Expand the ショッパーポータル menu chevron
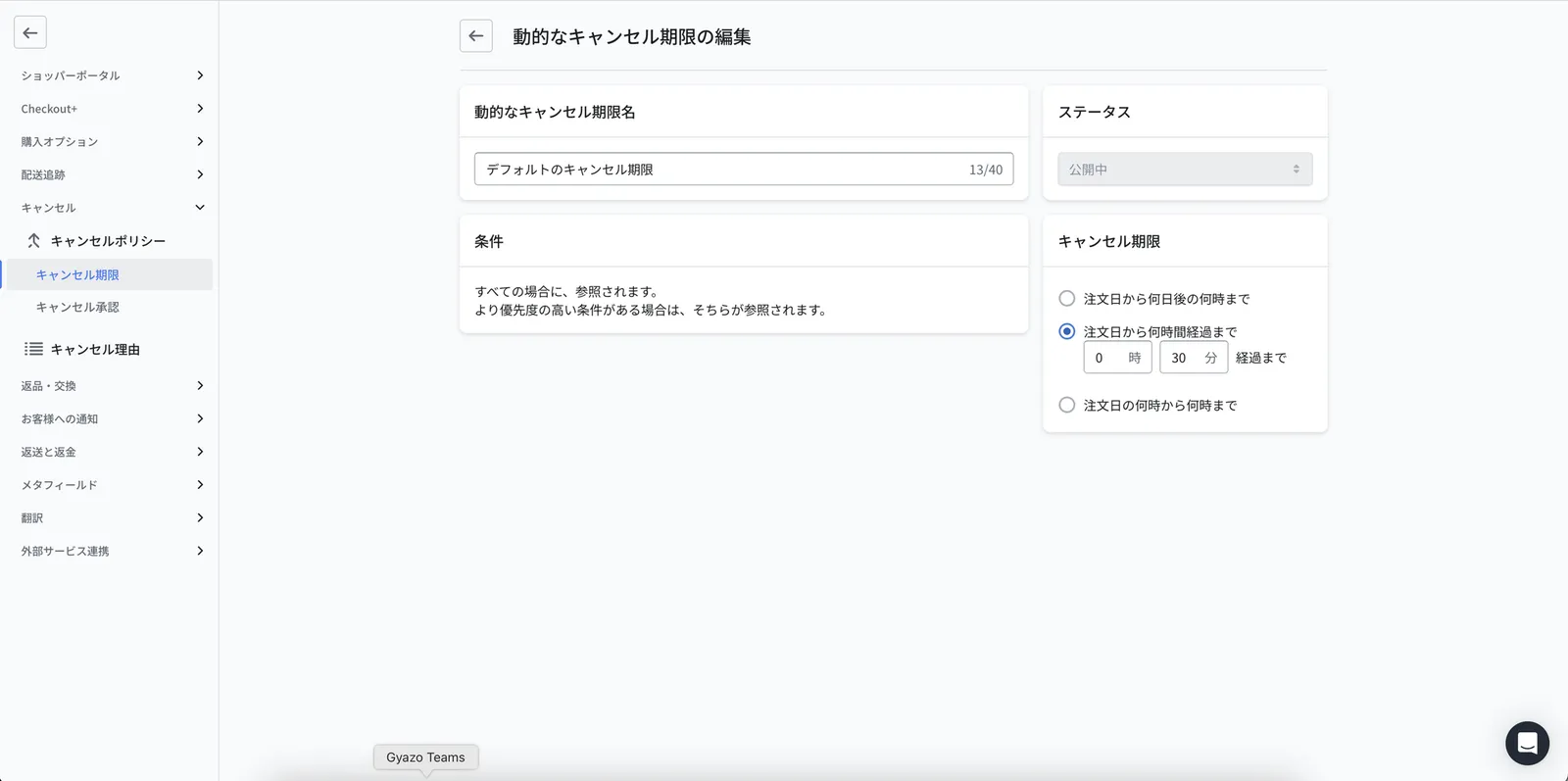This screenshot has width=1568, height=781. point(200,75)
